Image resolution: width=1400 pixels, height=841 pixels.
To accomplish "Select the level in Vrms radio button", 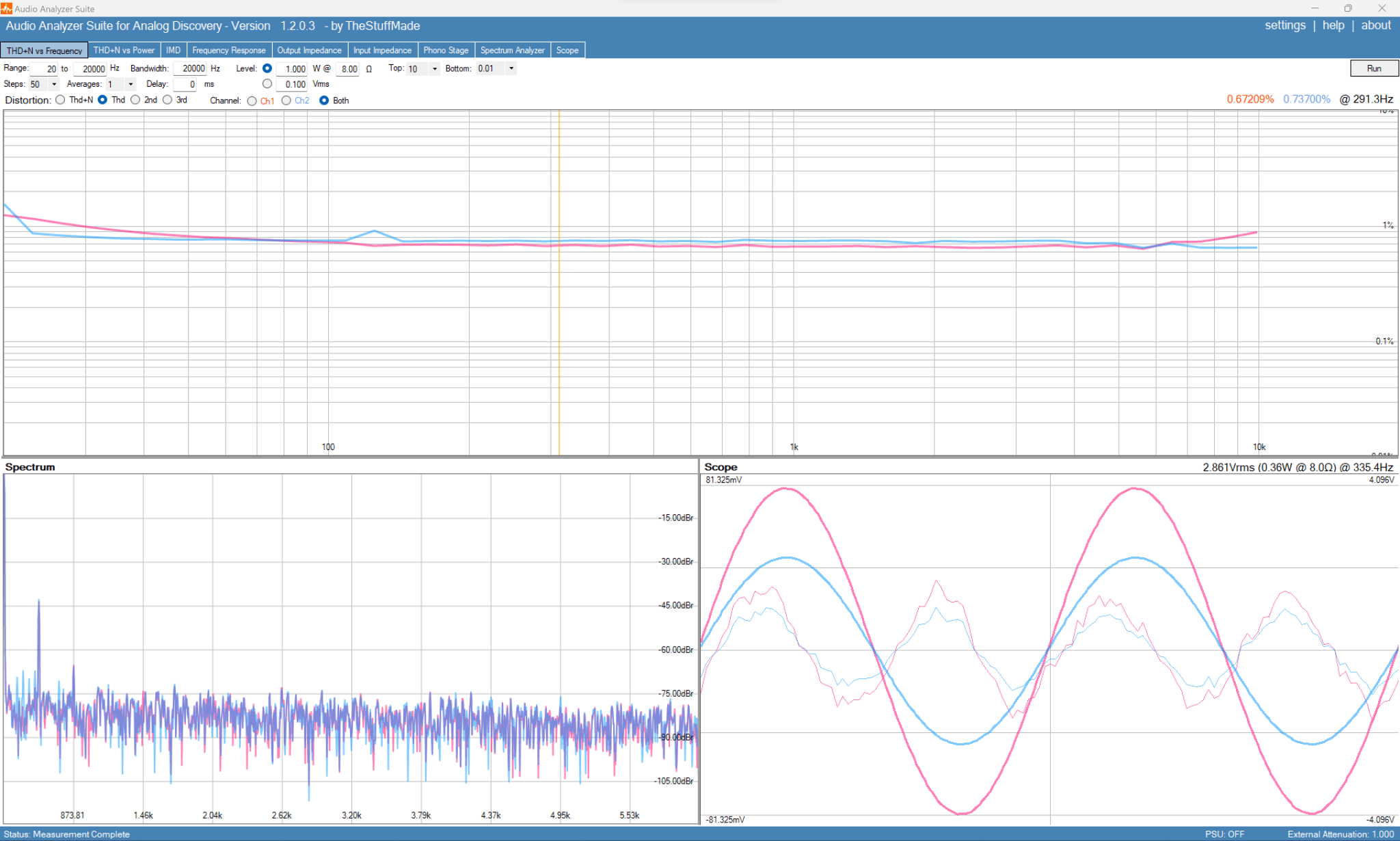I will coord(267,84).
